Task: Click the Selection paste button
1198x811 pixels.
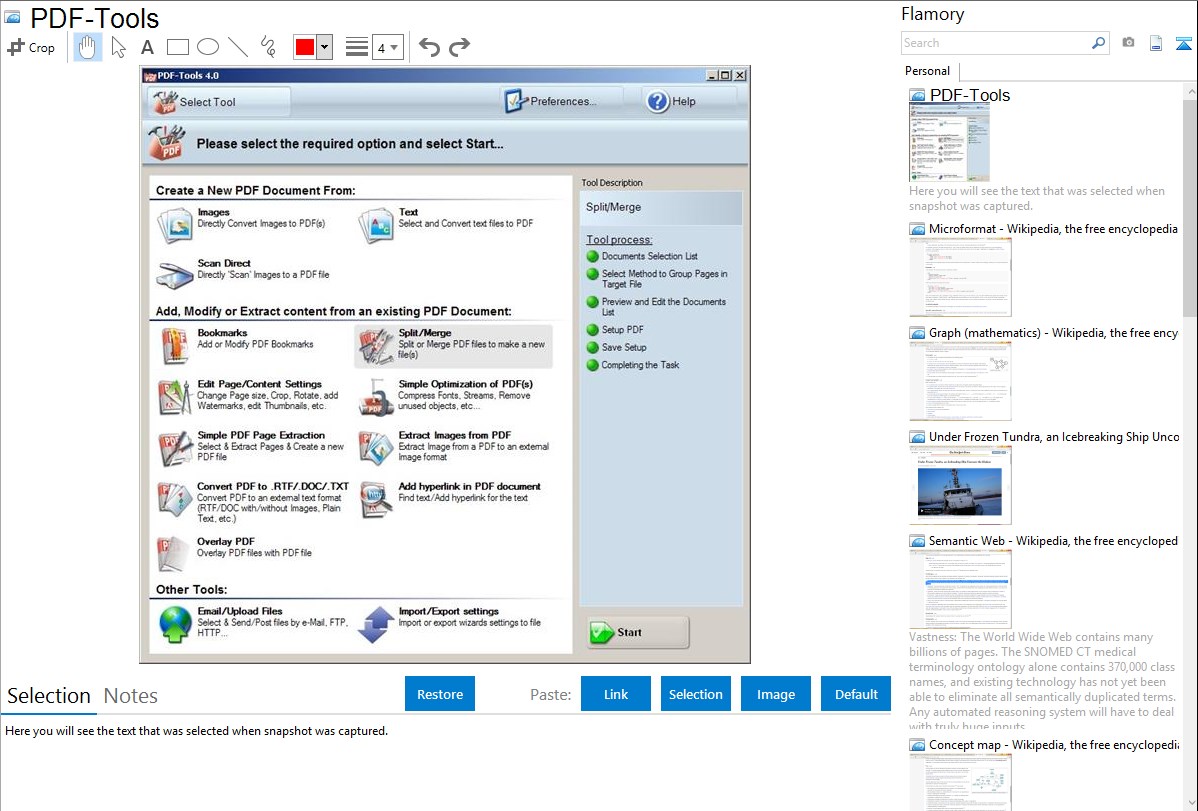Action: (x=695, y=694)
